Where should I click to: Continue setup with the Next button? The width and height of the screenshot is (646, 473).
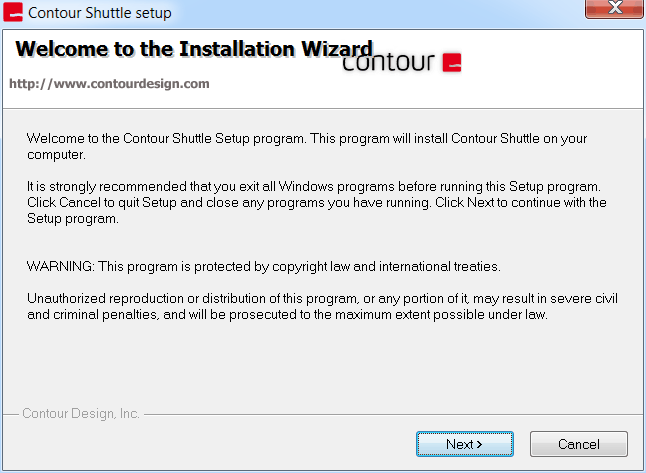point(465,444)
